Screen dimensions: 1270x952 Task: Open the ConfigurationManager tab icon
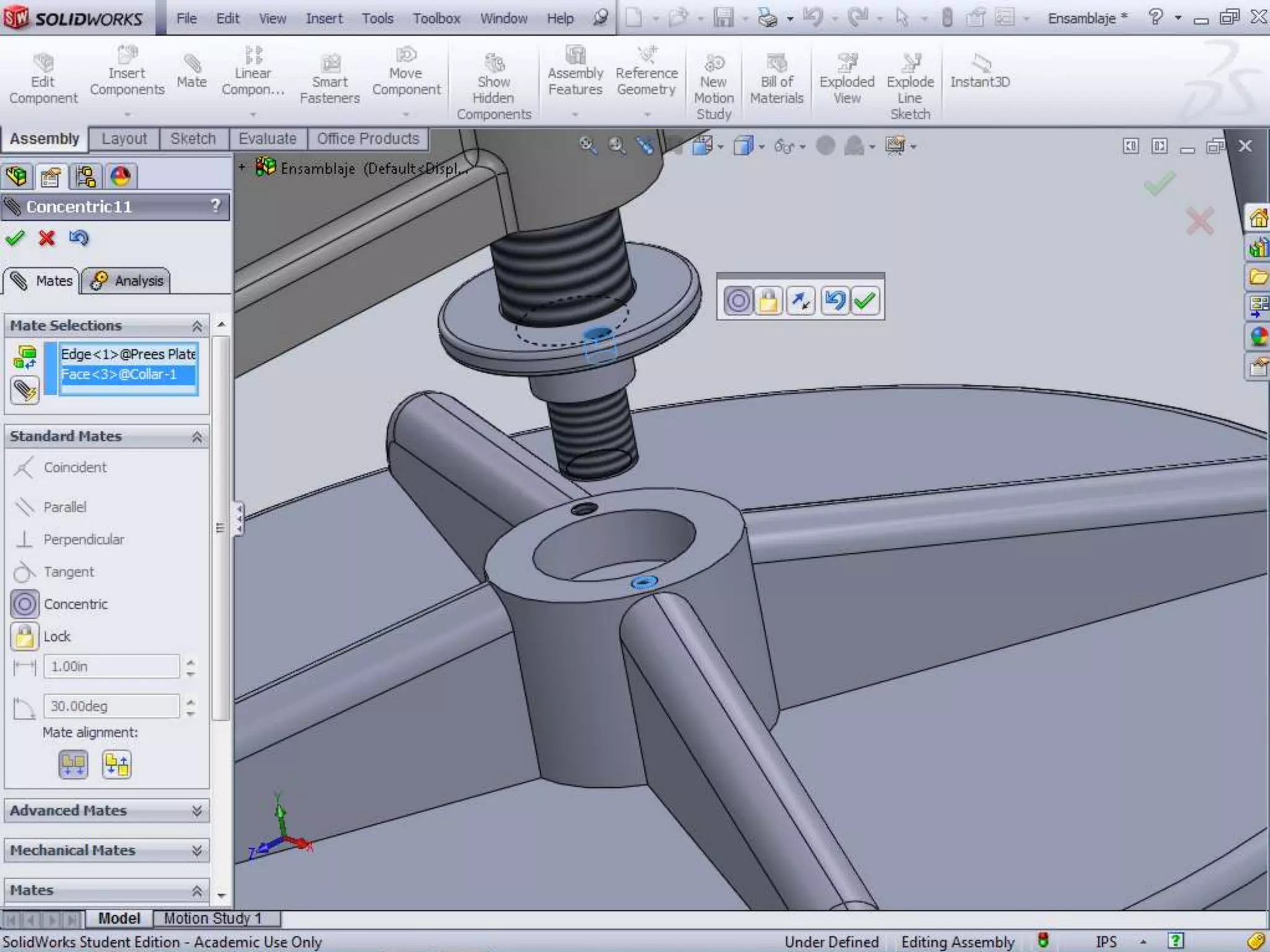86,177
